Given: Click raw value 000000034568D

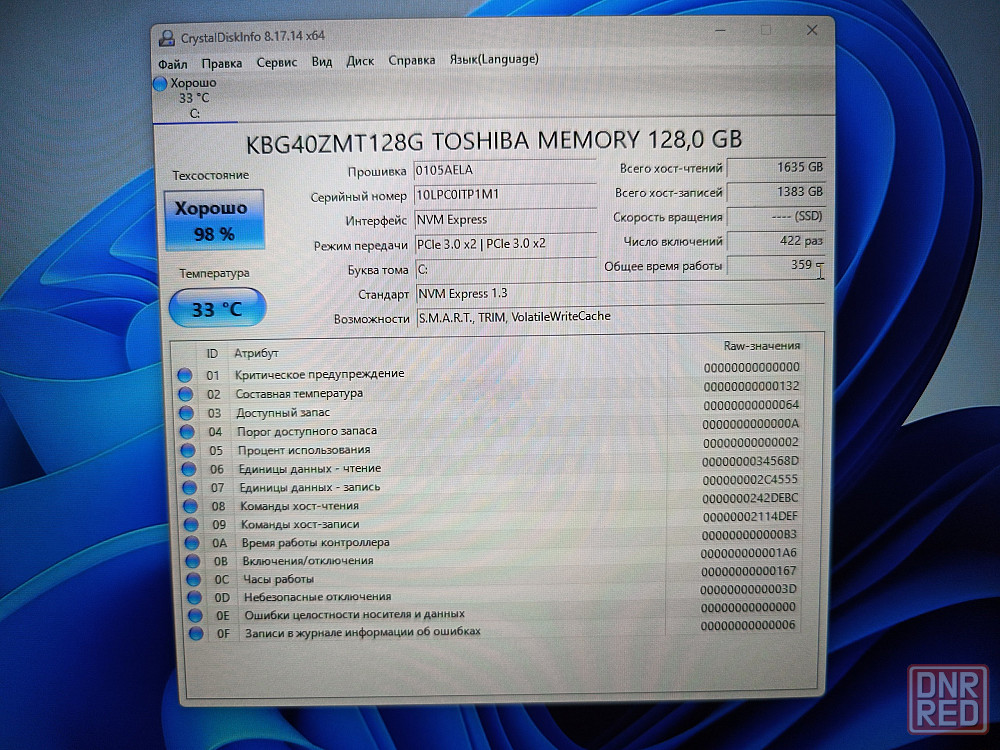Looking at the screenshot, I should pyautogui.click(x=750, y=460).
